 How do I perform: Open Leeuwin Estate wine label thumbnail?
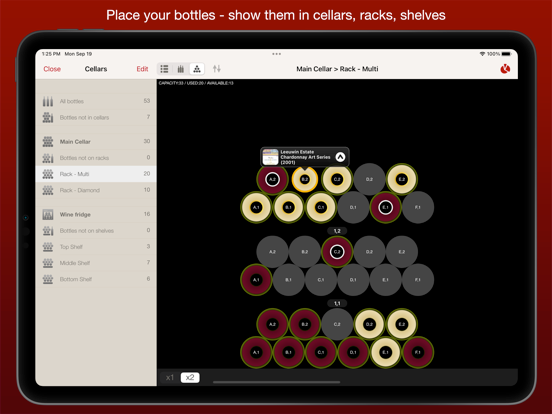[270, 157]
